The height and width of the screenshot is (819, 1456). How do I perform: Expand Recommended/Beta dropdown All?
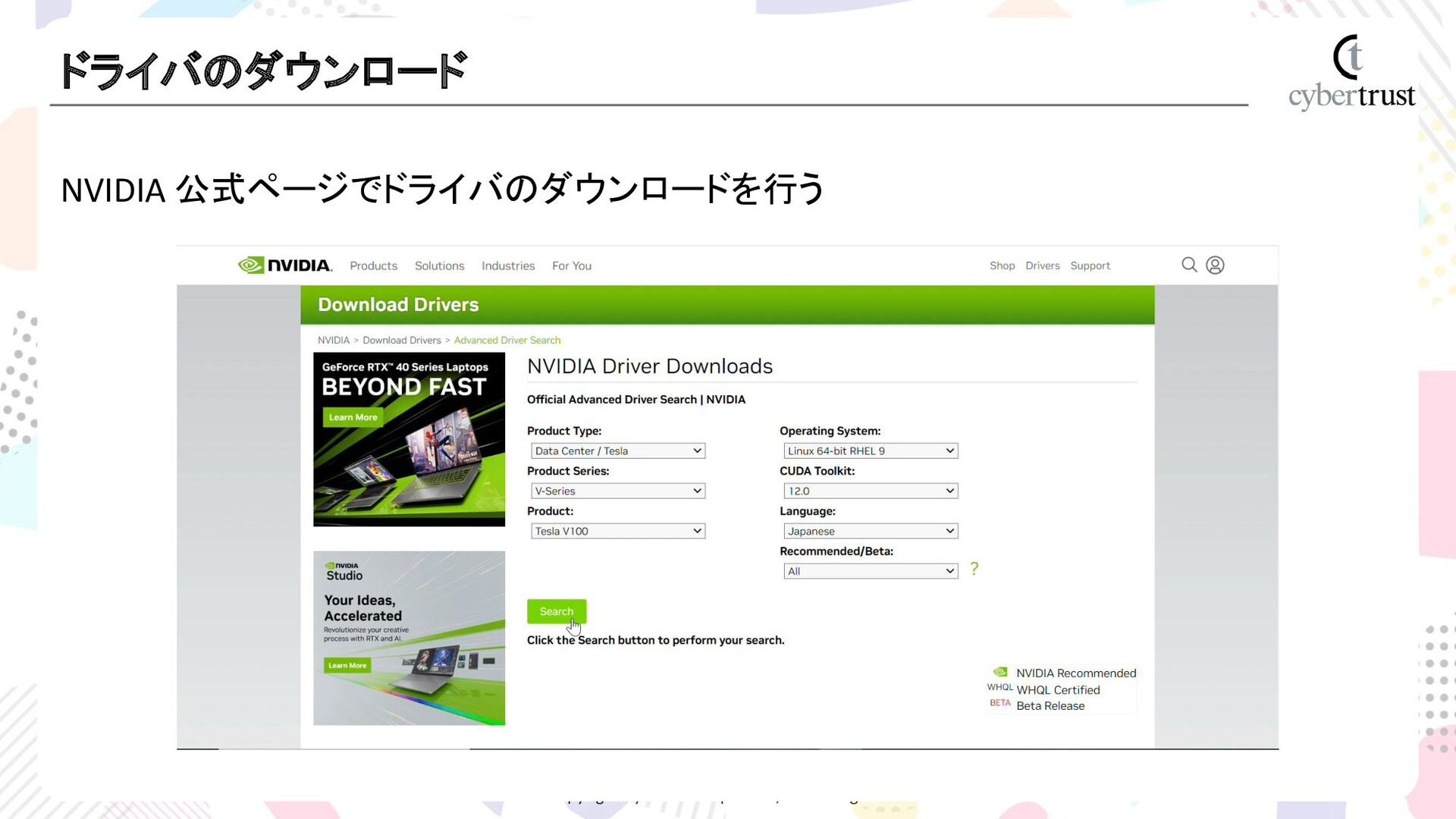[x=871, y=571]
